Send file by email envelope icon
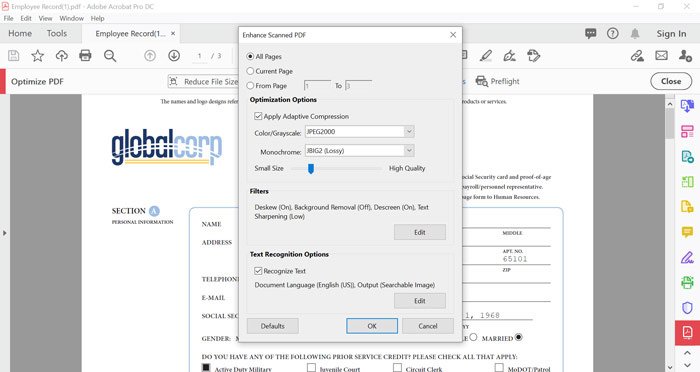 tap(661, 56)
